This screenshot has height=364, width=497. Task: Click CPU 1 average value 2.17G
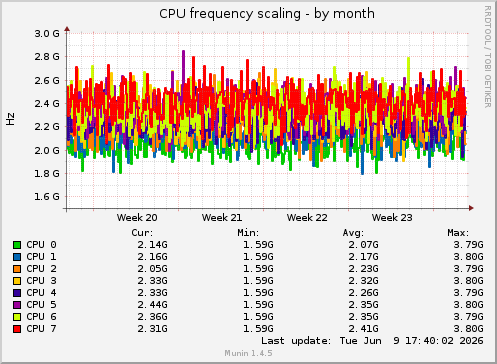point(363,257)
